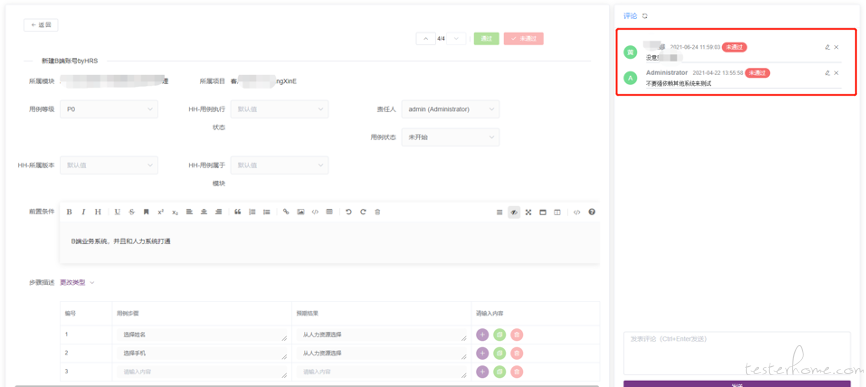Open the HH-用例属子模块 dropdown

(x=279, y=165)
